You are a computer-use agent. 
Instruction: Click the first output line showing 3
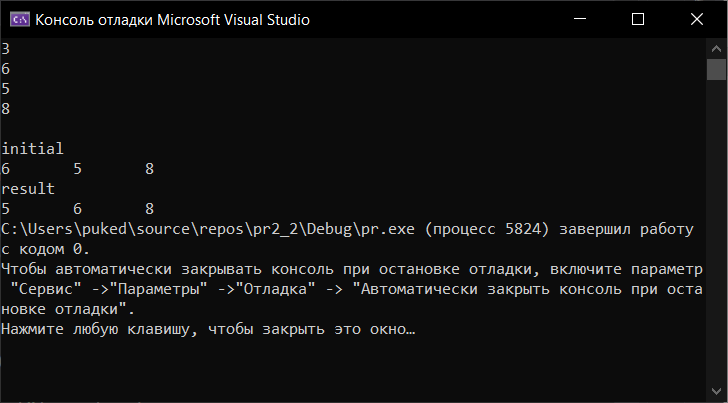(6, 49)
